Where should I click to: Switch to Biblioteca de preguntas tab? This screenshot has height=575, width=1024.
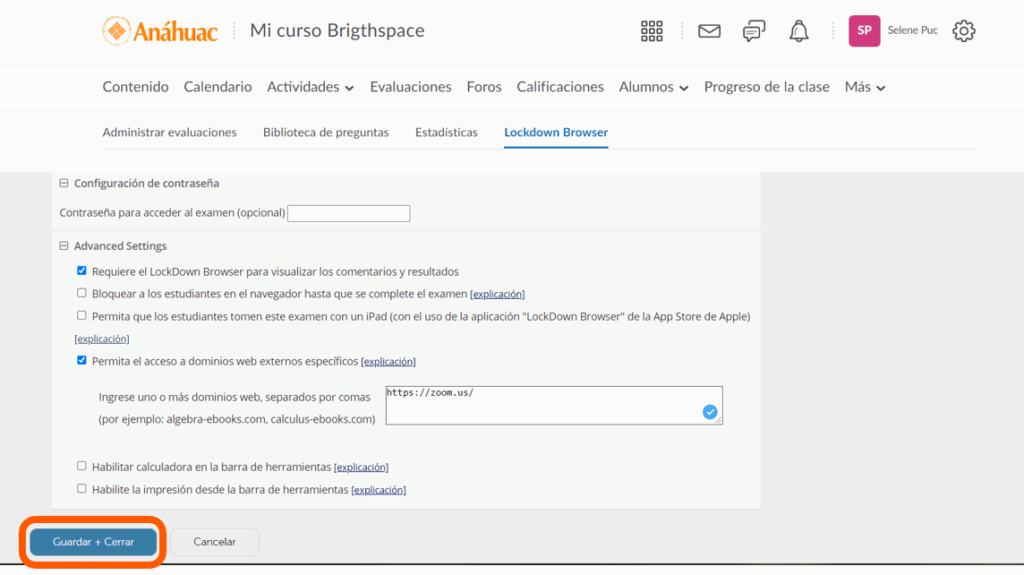pos(326,132)
